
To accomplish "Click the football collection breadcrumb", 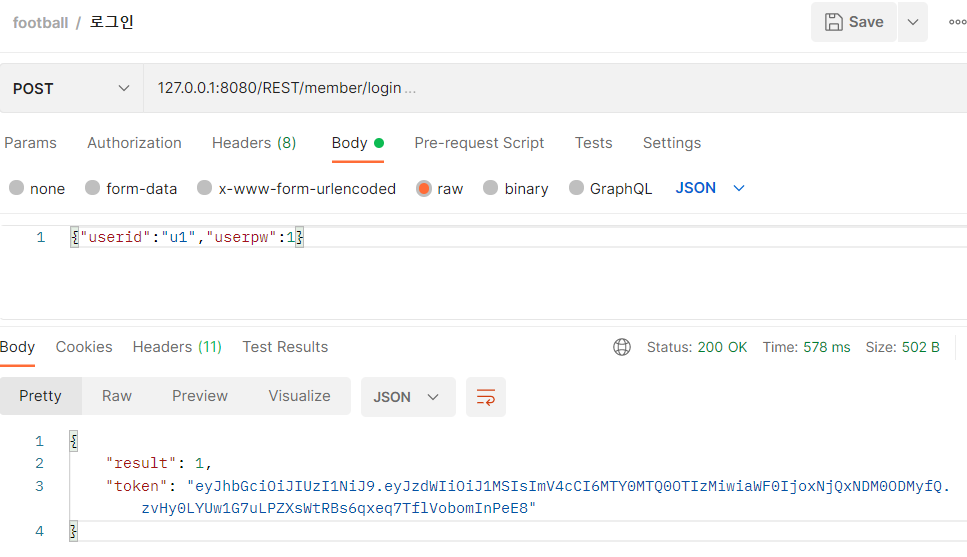I will click(x=40, y=23).
